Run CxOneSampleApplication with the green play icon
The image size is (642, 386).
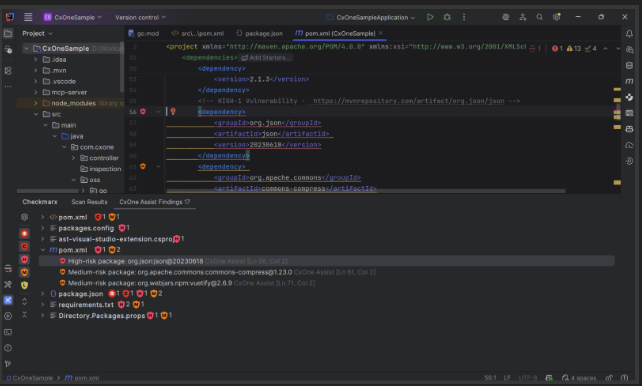click(x=430, y=17)
